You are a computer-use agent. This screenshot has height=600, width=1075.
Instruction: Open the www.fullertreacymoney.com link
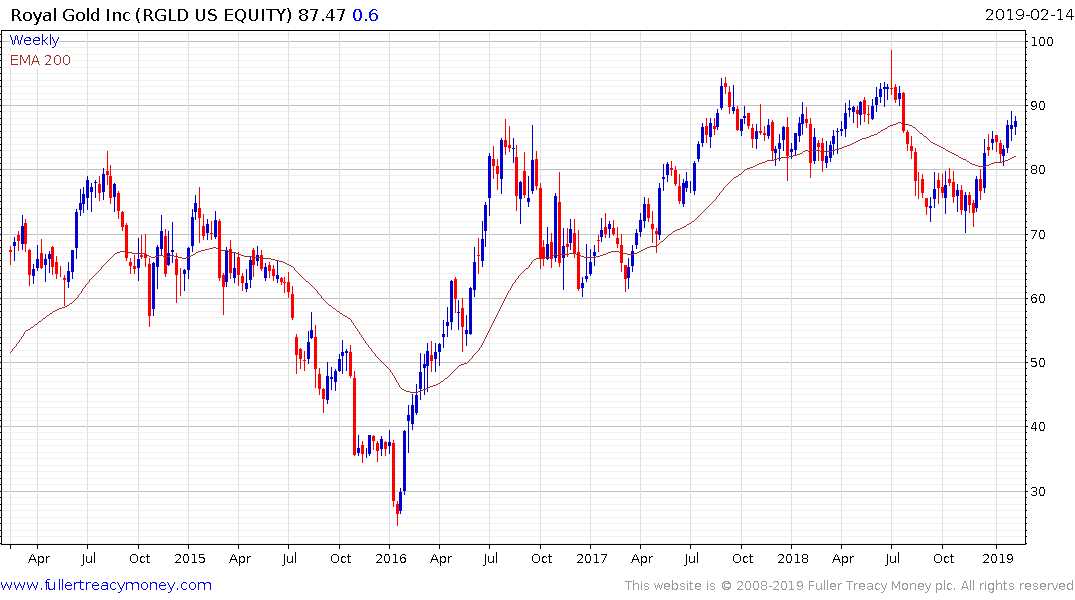click(x=106, y=585)
